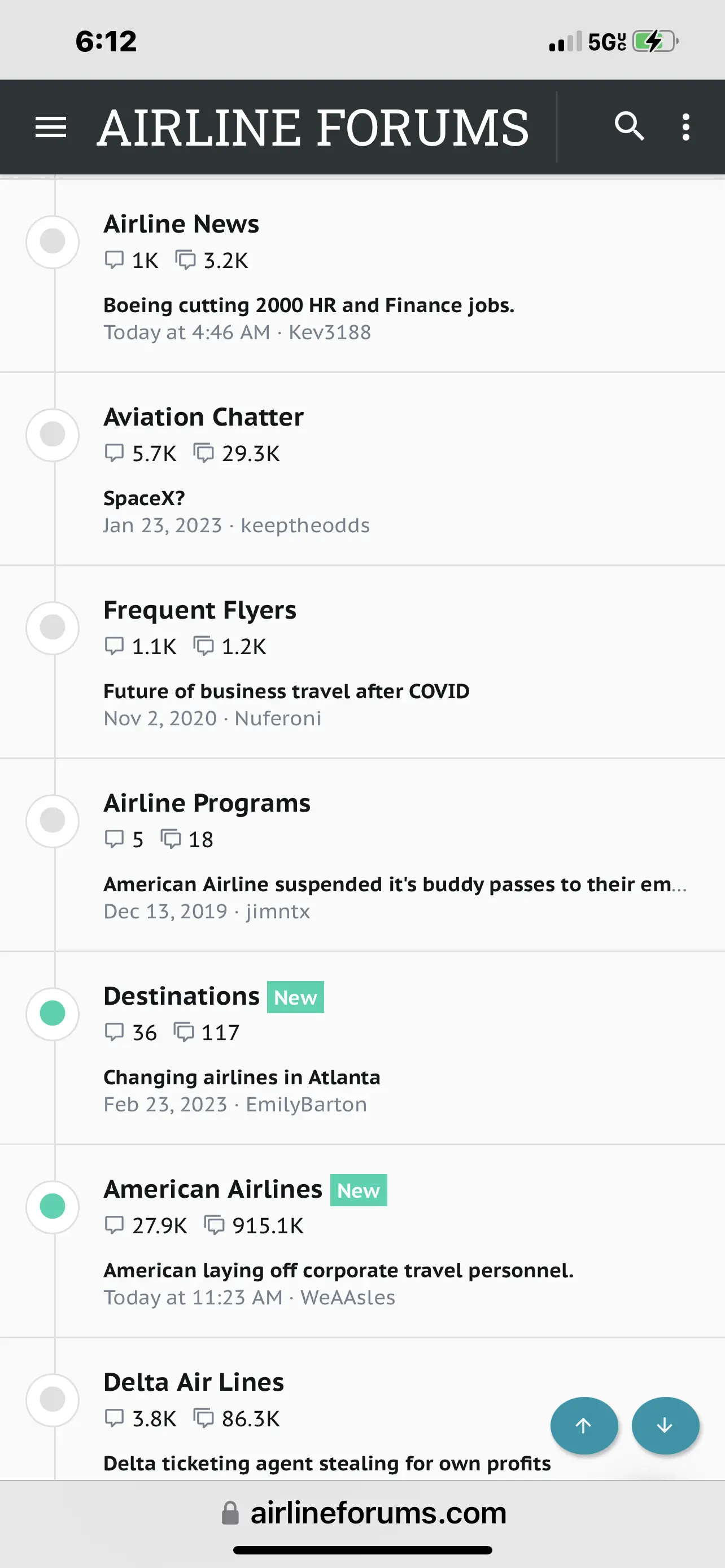725x1568 pixels.
Task: Open the Airline News forum
Action: (x=181, y=224)
